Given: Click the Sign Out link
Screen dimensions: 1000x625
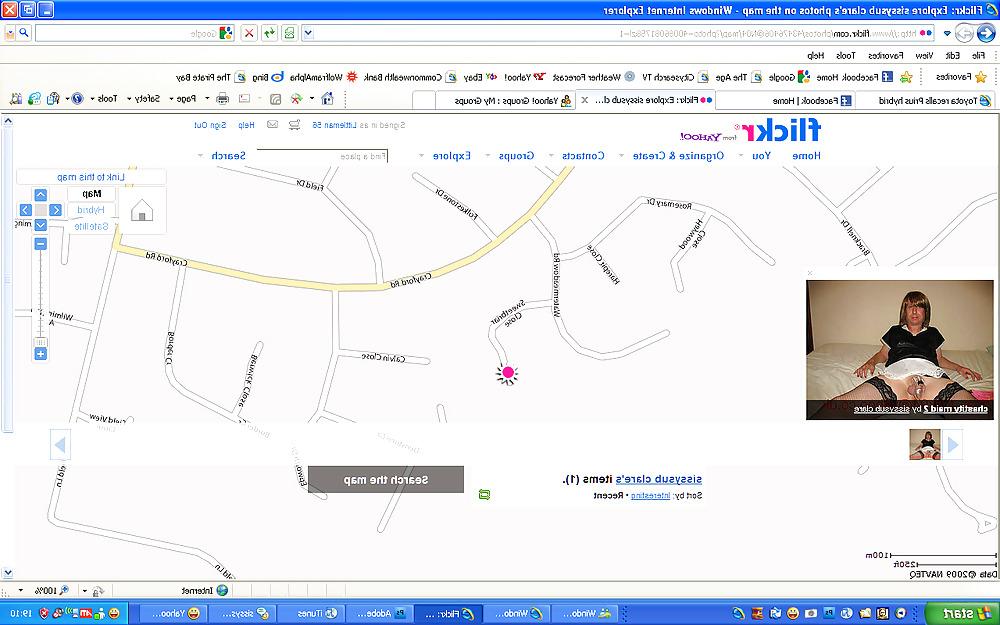Looking at the screenshot, I should click(x=210, y=125).
